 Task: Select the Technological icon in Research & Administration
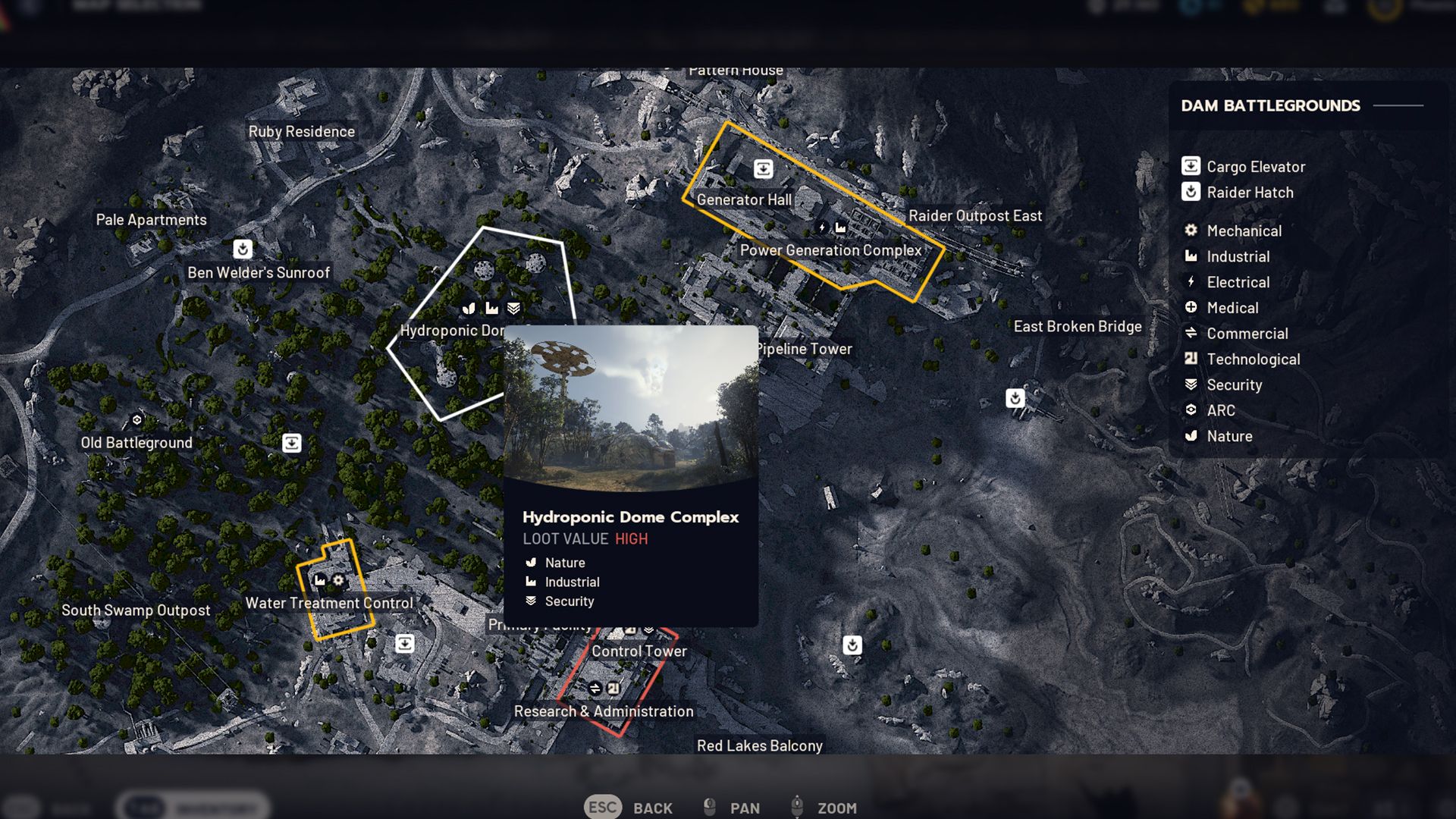tap(613, 688)
